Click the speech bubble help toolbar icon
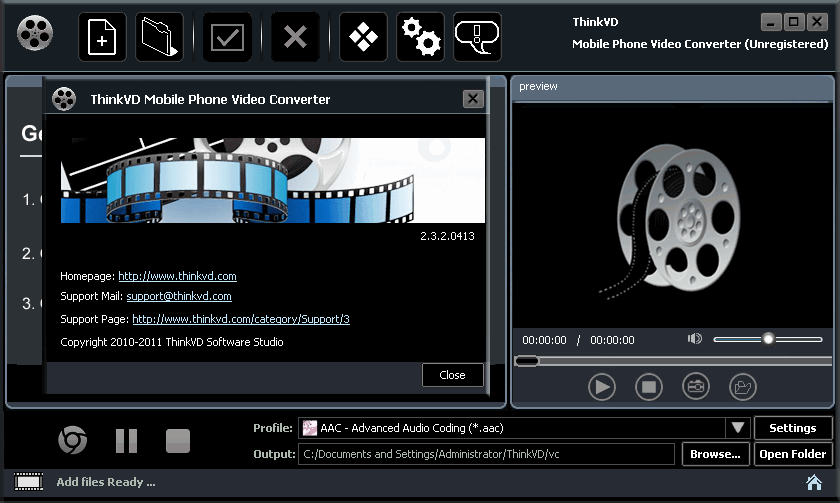The height and width of the screenshot is (503, 840). [477, 37]
